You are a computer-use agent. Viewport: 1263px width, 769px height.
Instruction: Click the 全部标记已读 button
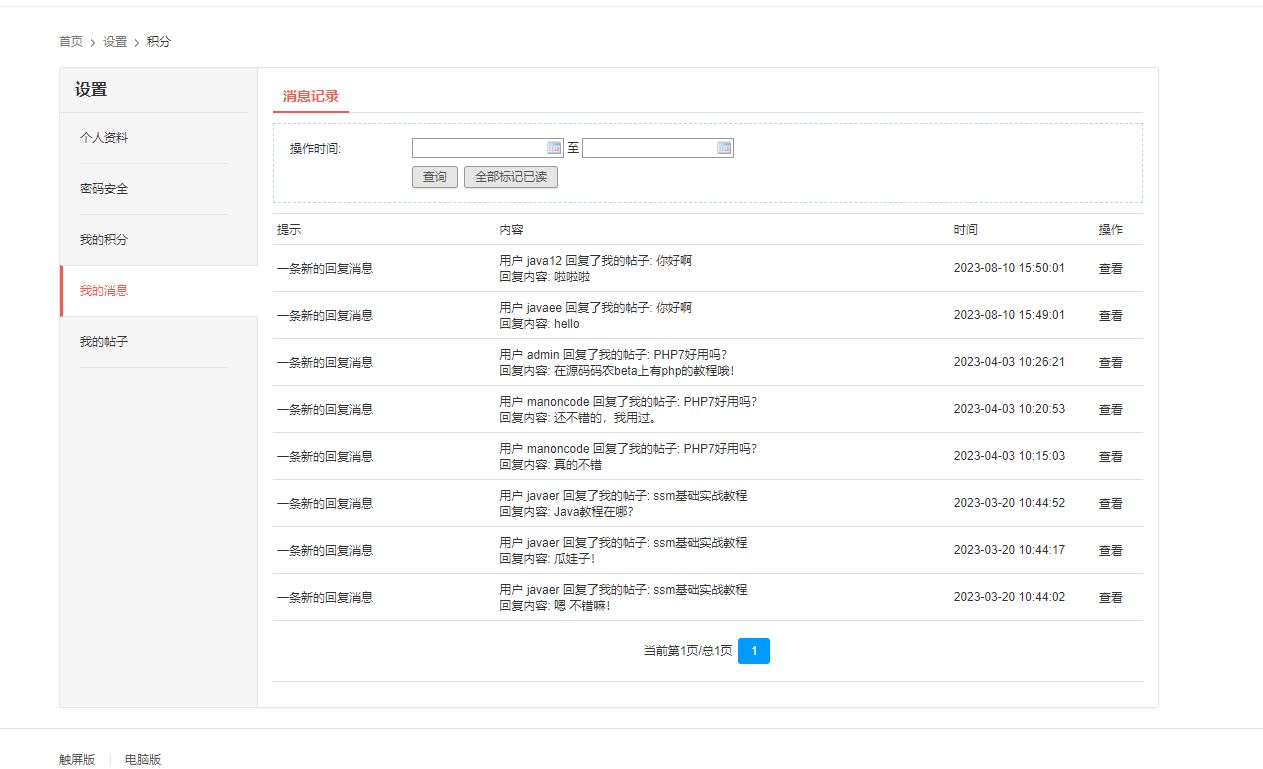coord(511,177)
